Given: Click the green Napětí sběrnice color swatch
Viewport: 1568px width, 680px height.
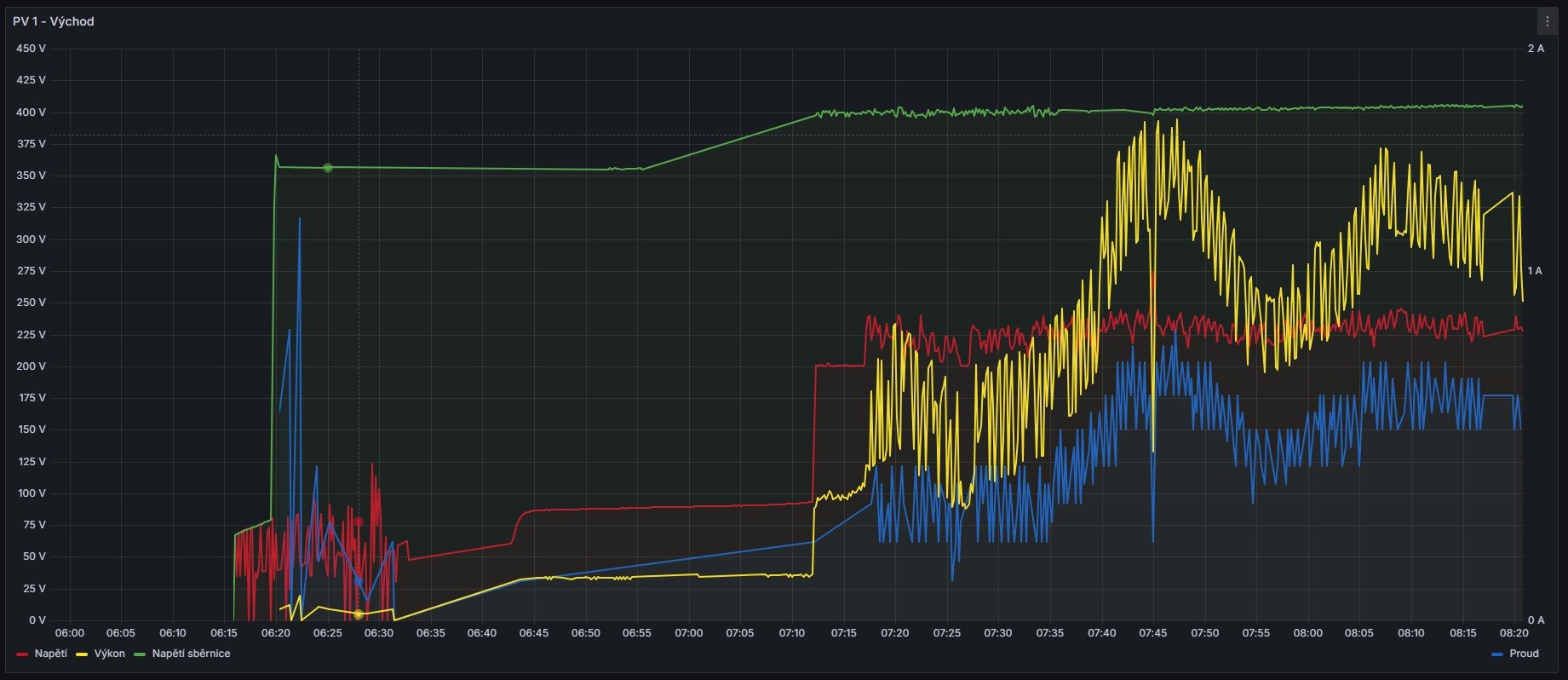Looking at the screenshot, I should pyautogui.click(x=141, y=654).
